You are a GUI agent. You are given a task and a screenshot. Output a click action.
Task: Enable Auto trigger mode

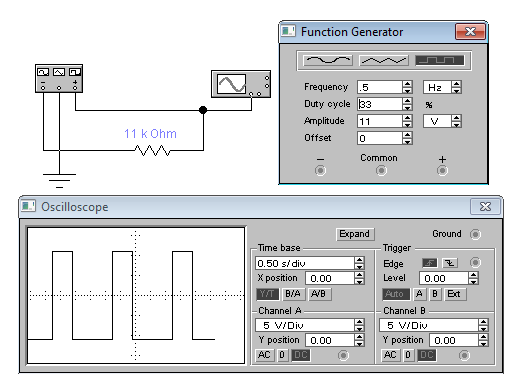(395, 294)
